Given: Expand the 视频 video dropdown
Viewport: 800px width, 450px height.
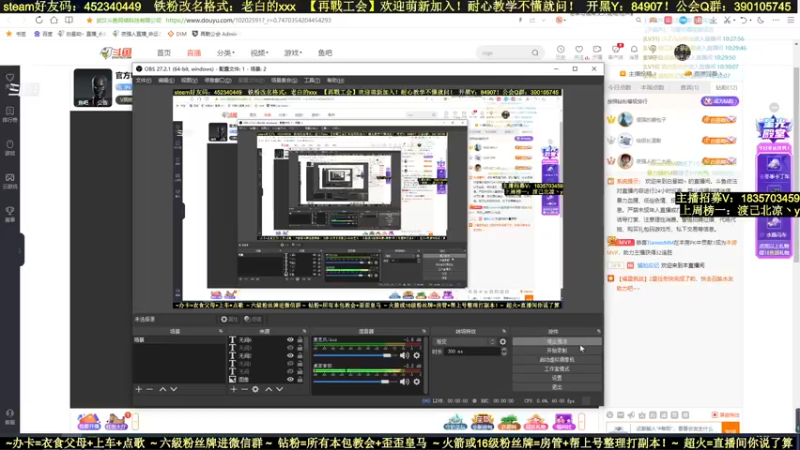Looking at the screenshot, I should point(259,53).
